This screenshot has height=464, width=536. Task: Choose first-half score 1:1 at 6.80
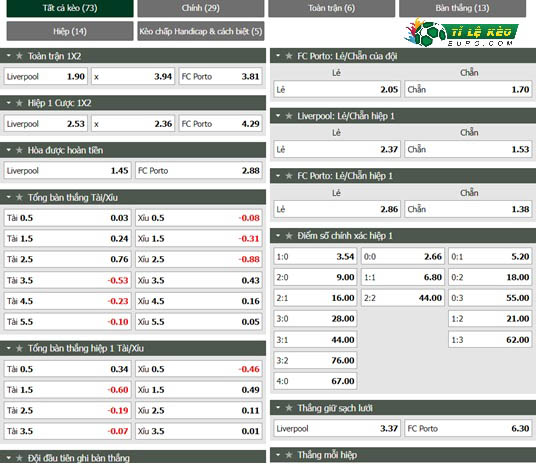coord(403,277)
